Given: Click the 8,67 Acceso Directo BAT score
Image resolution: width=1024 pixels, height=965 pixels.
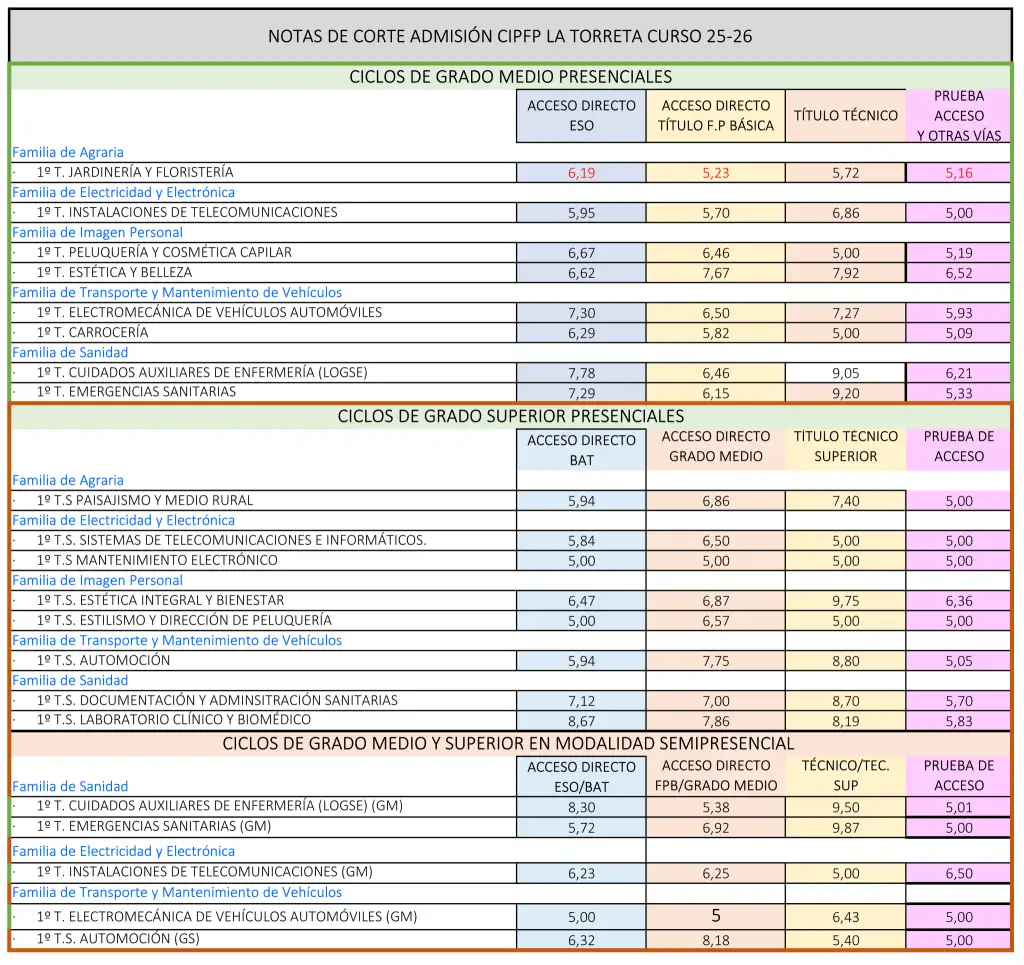Looking at the screenshot, I should point(581,721).
